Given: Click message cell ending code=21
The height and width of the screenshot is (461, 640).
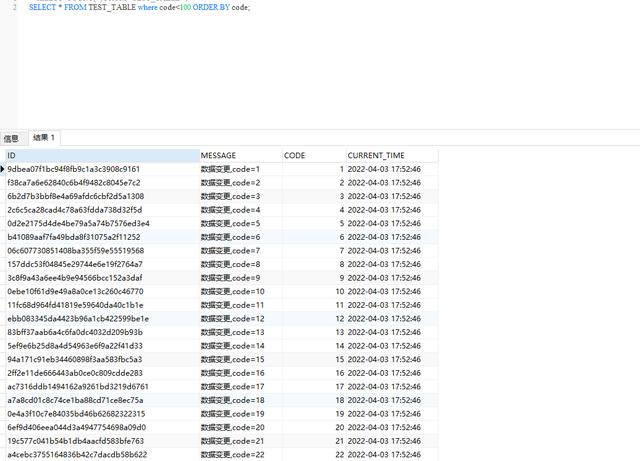Looking at the screenshot, I should point(240,441).
